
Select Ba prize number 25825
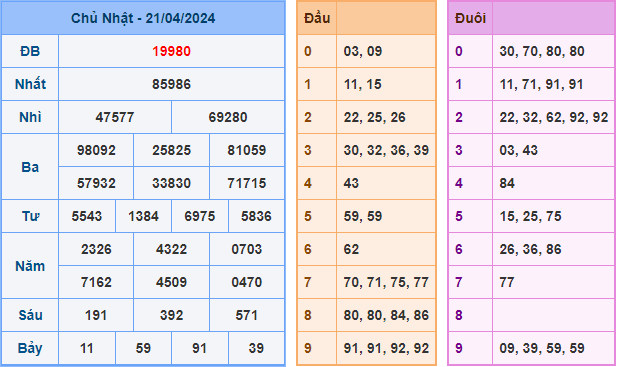point(172,150)
